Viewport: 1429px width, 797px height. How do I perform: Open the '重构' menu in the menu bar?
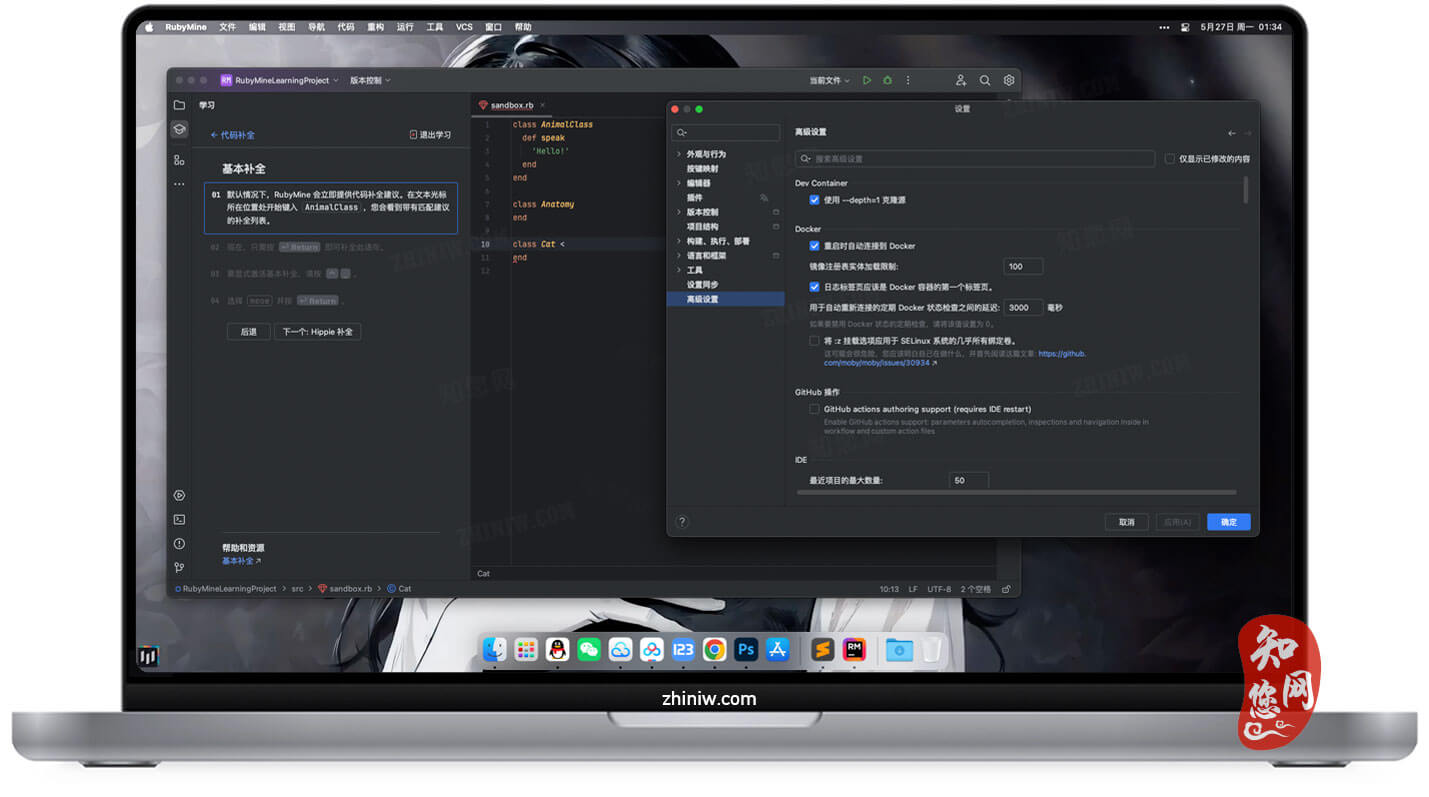tap(375, 27)
